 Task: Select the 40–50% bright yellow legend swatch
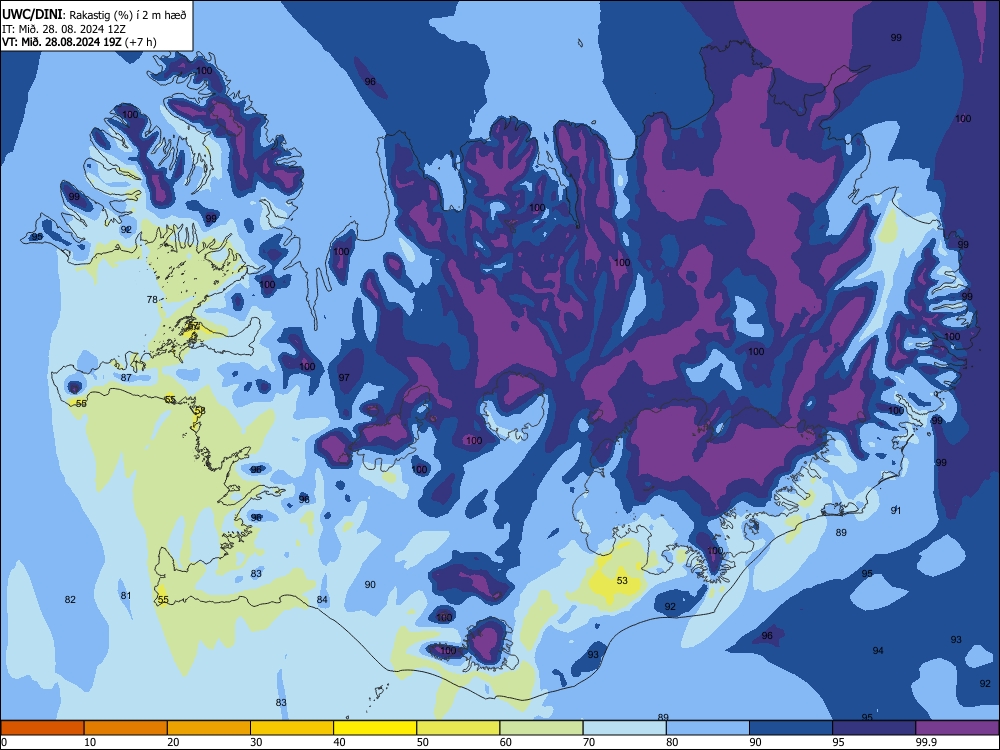click(x=375, y=728)
